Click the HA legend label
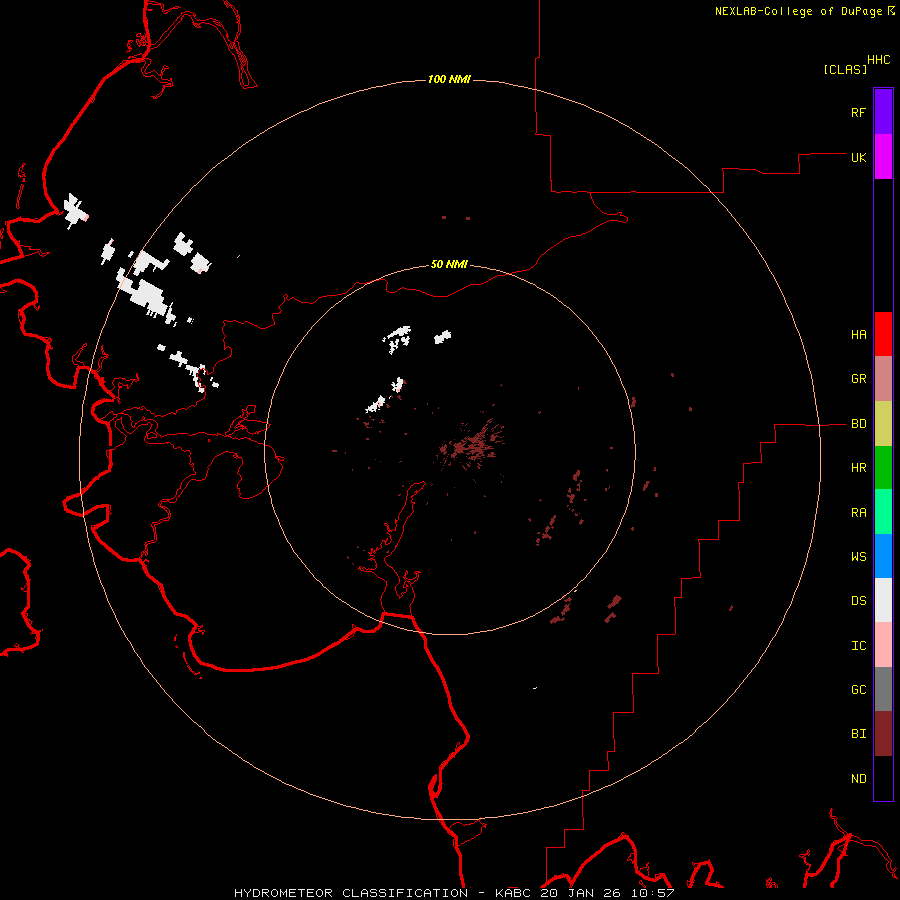The image size is (900, 900). point(858,334)
